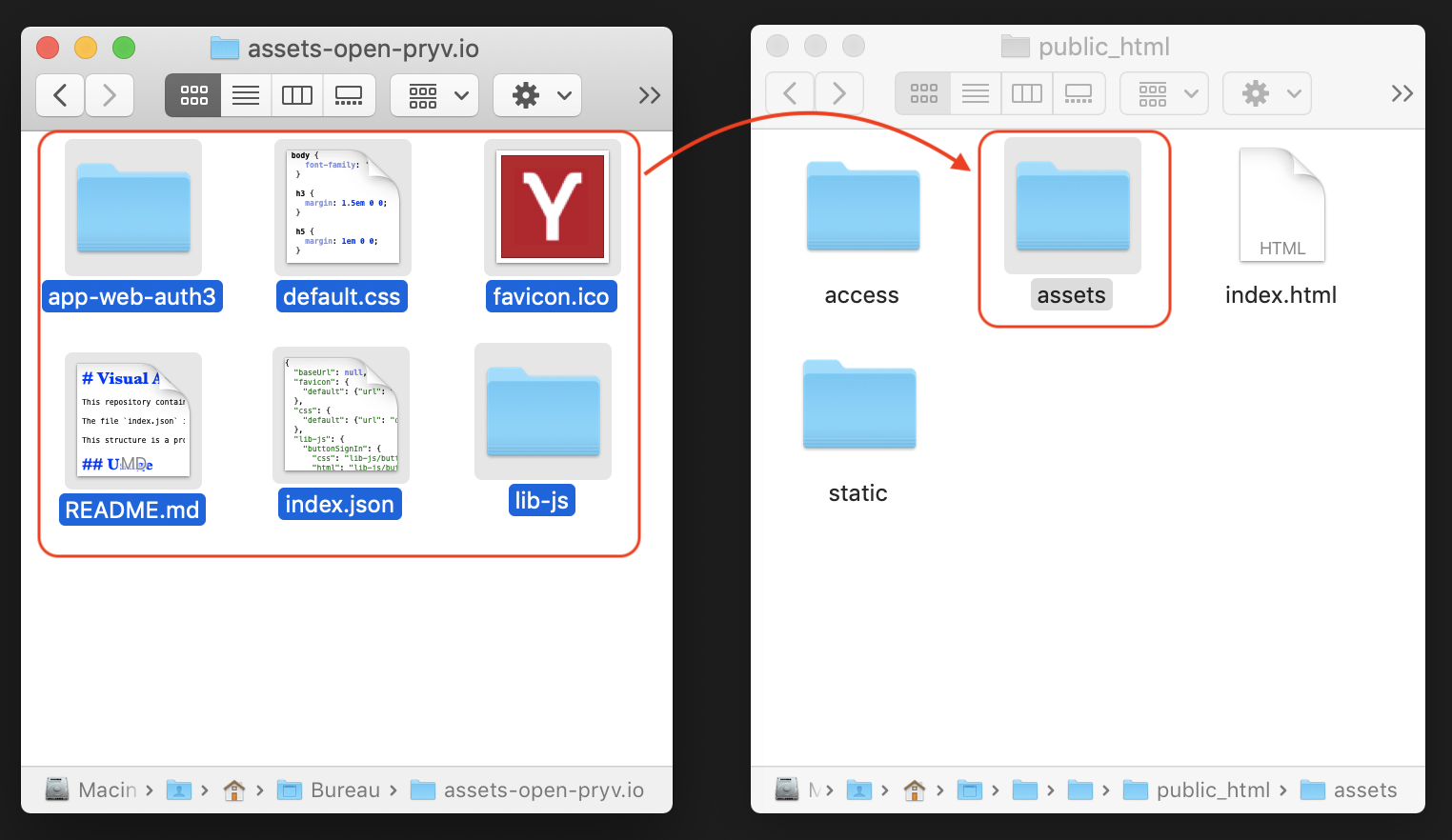The image size is (1452, 840).
Task: Click public_html in the path bar
Action: [x=1212, y=790]
